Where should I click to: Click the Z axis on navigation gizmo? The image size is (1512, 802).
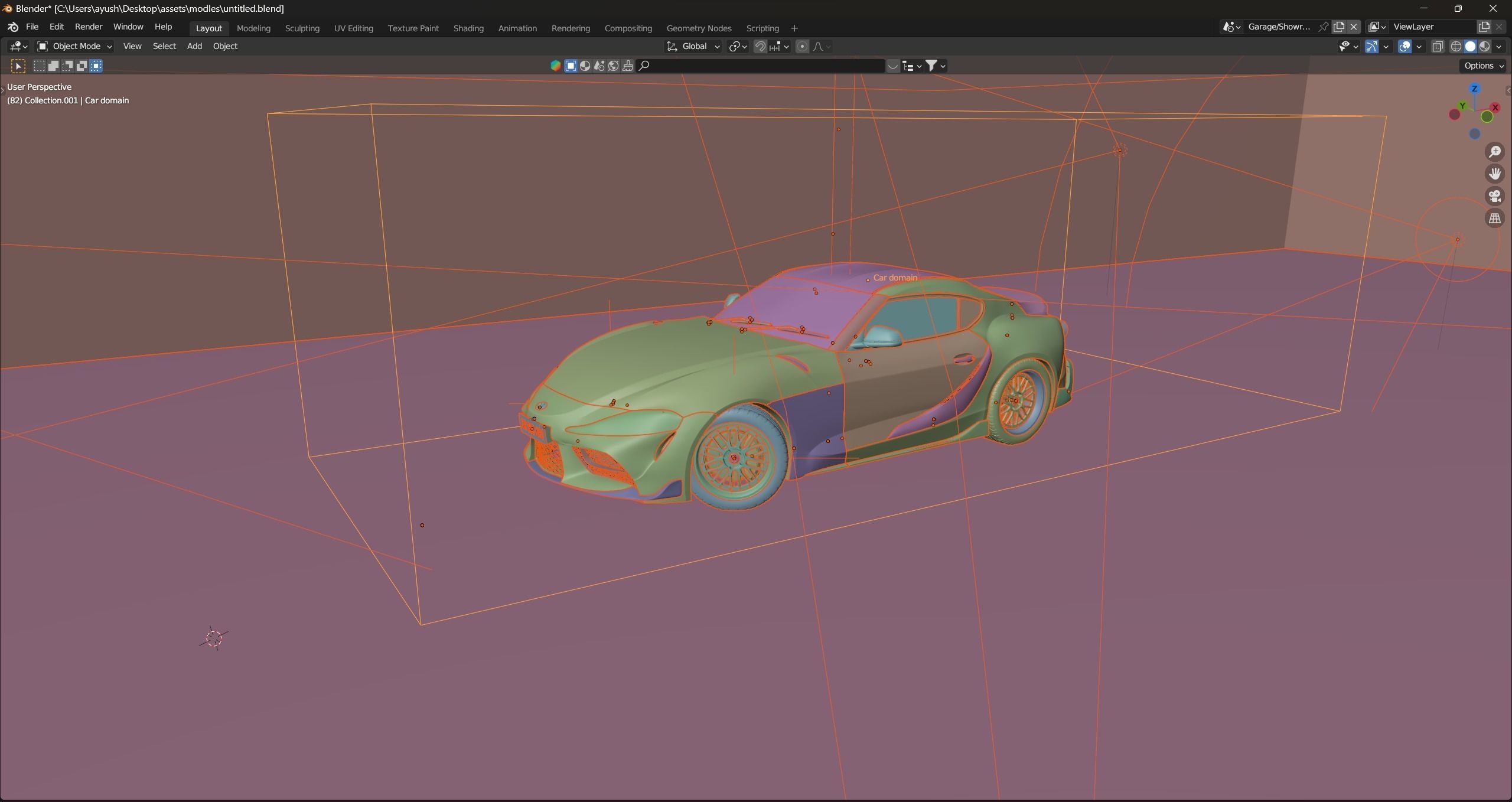coord(1474,89)
